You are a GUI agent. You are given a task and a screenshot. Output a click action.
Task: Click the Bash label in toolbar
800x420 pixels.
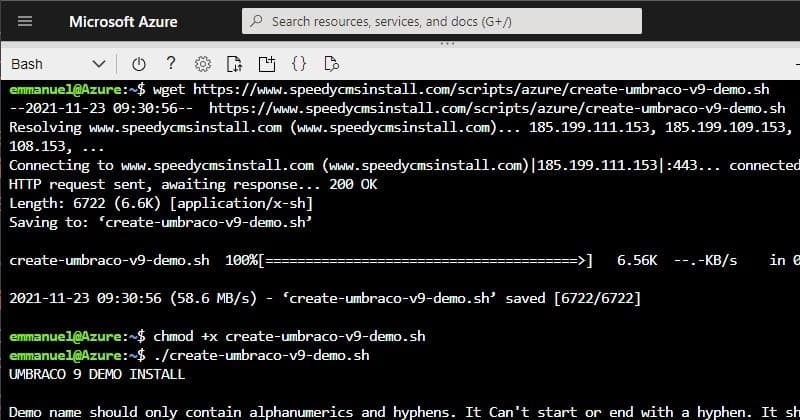27,64
